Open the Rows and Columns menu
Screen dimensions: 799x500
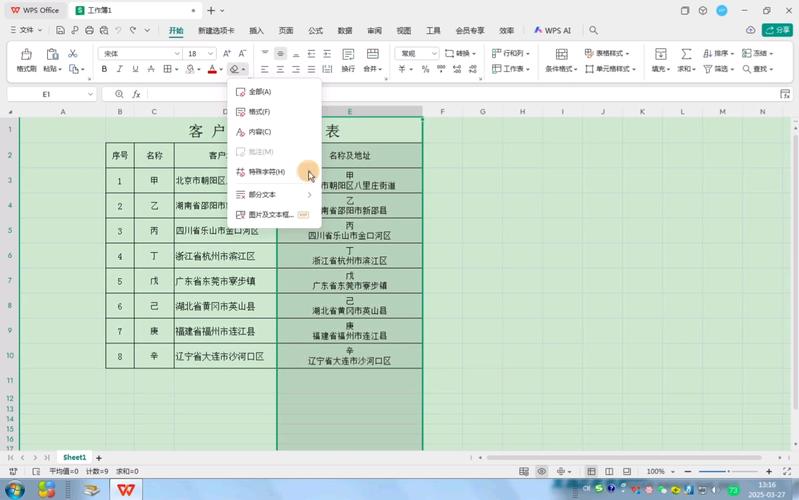point(511,53)
